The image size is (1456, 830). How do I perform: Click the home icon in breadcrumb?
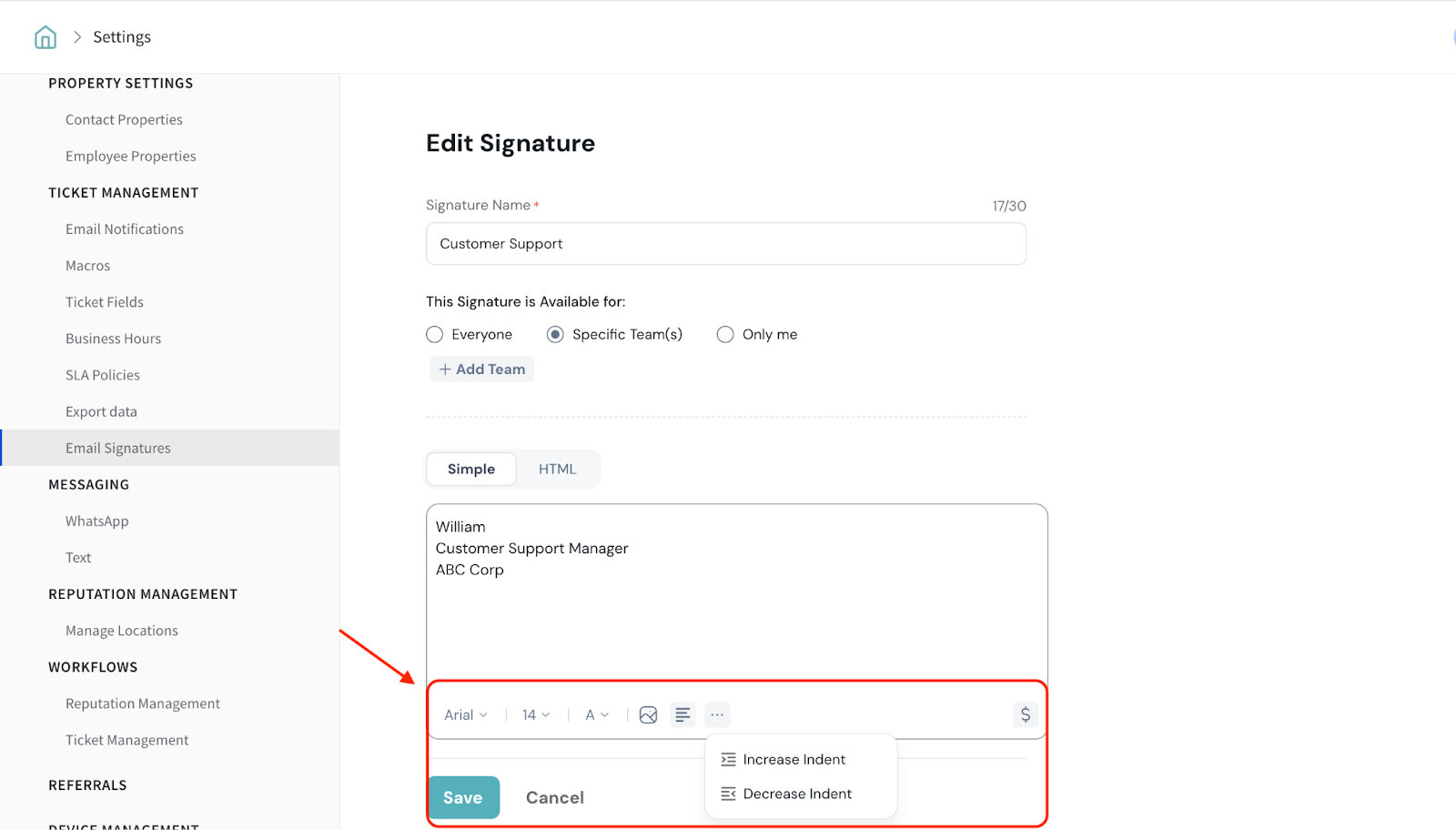(45, 37)
